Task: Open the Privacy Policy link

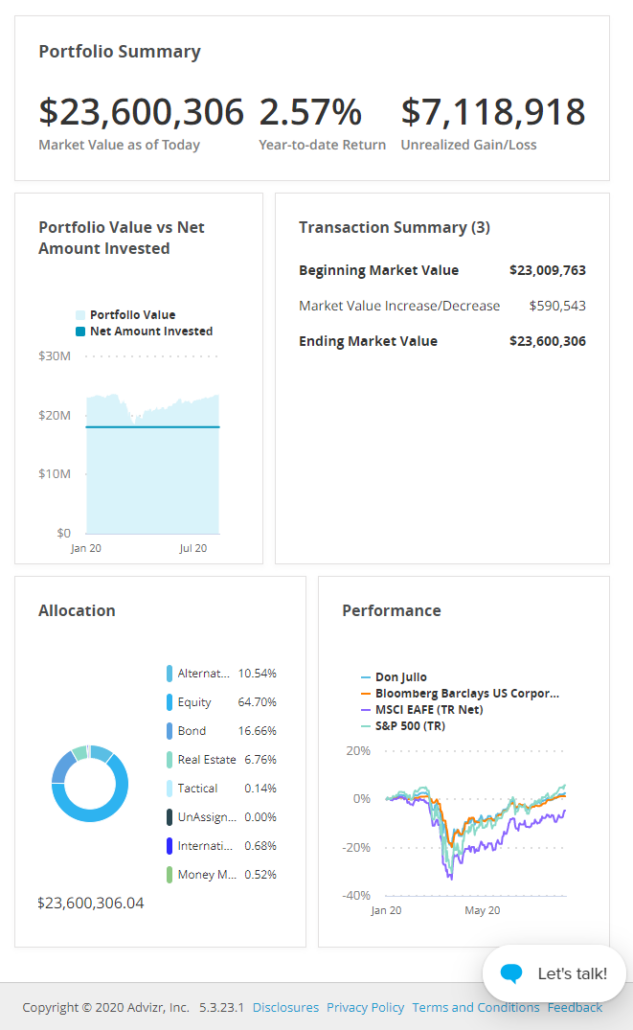Action: [x=365, y=1007]
